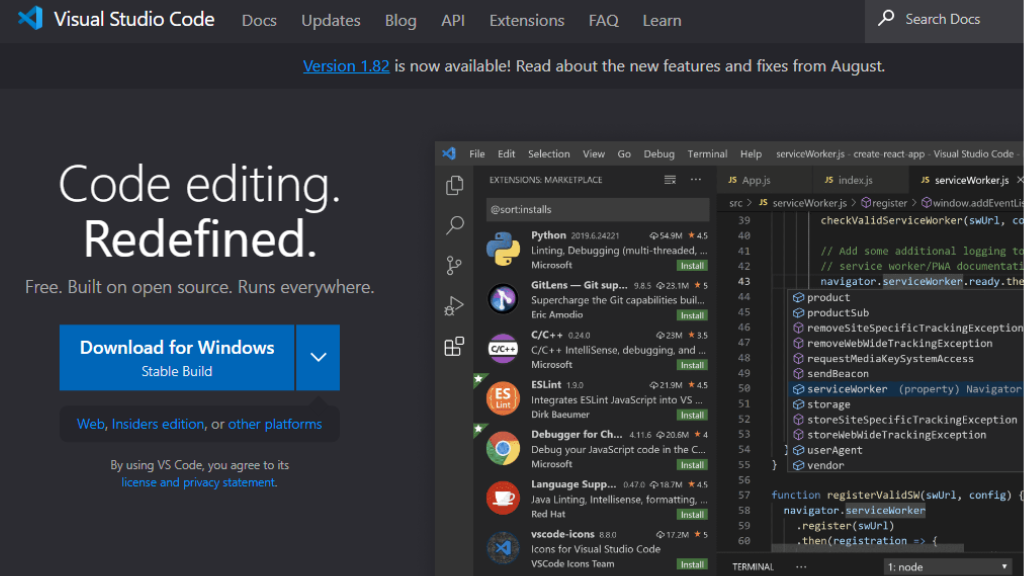Click the register breadcrumb item
The width and height of the screenshot is (1024, 576).
pos(884,203)
